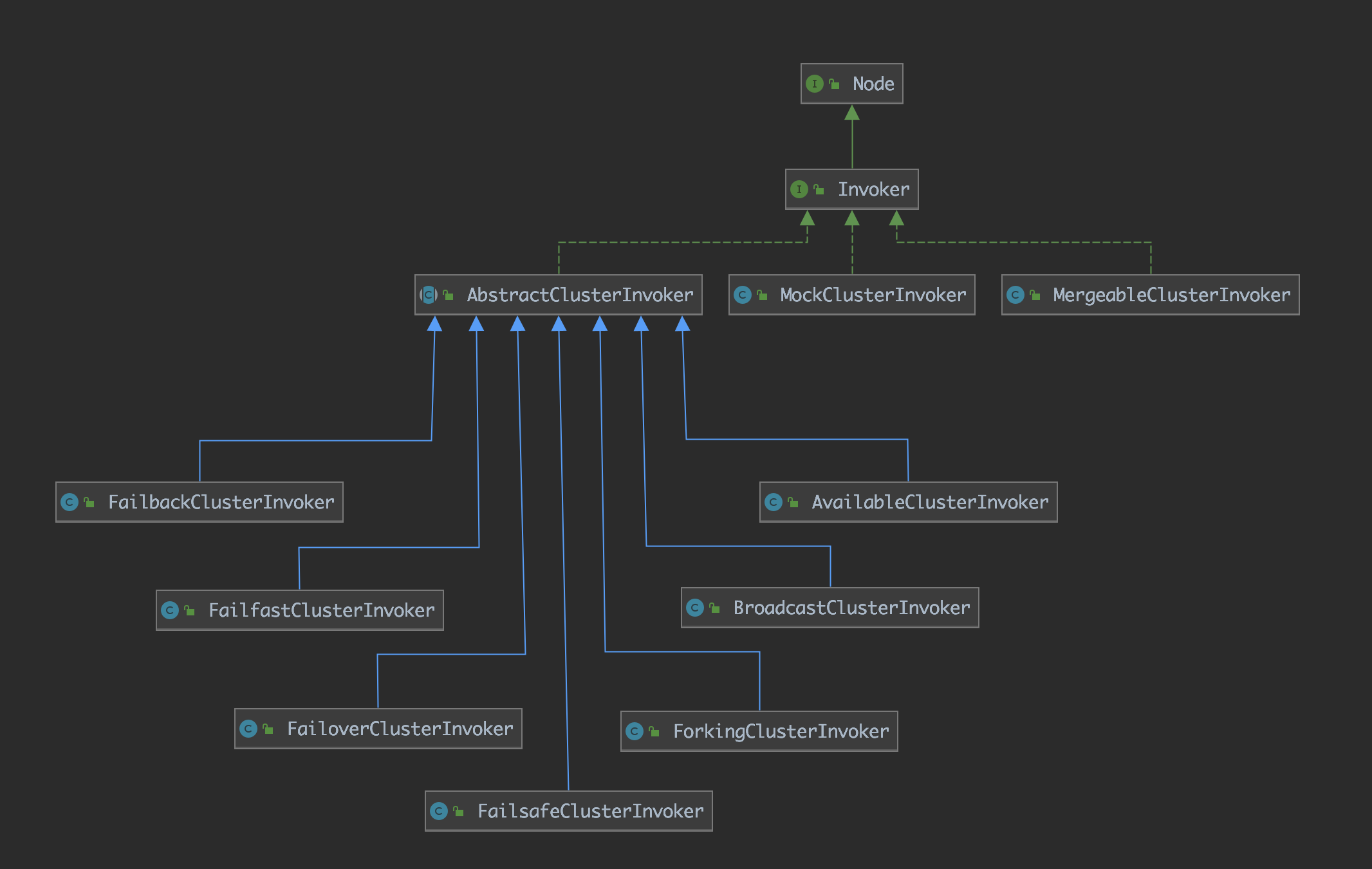Select FailsafeClusterInvoker class label
The height and width of the screenshot is (869, 1372).
coord(589,811)
